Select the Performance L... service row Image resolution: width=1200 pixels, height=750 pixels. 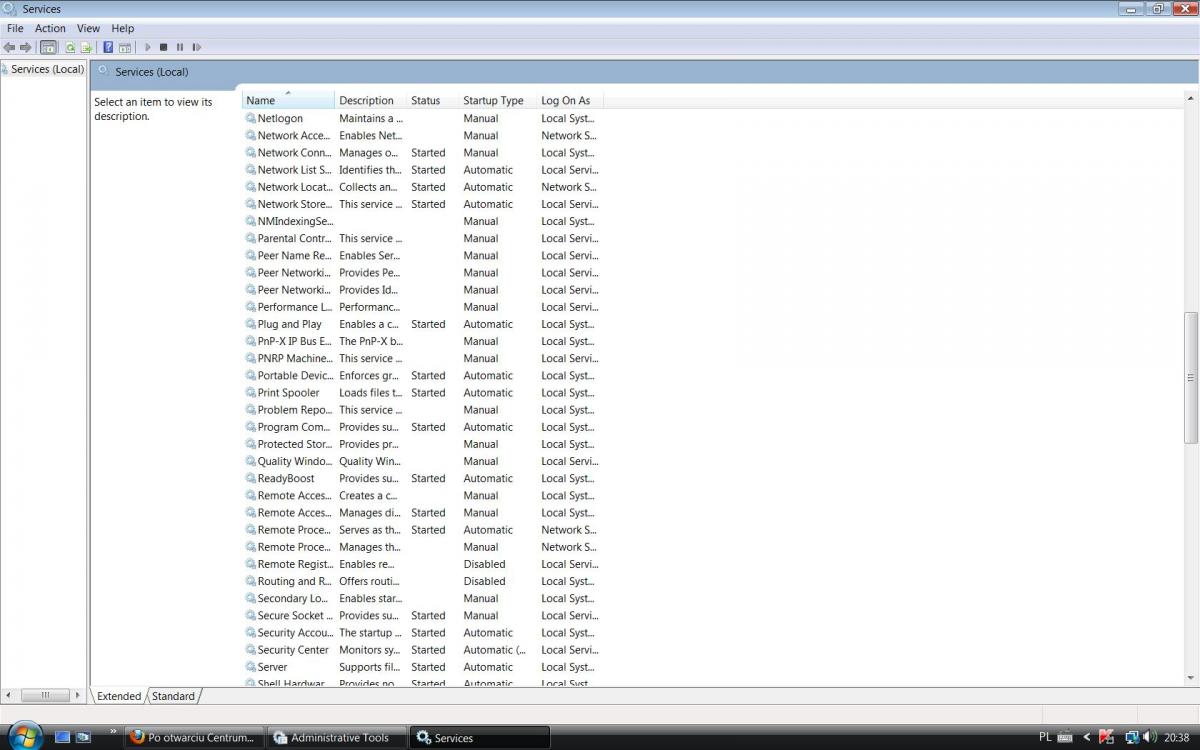[x=422, y=307]
